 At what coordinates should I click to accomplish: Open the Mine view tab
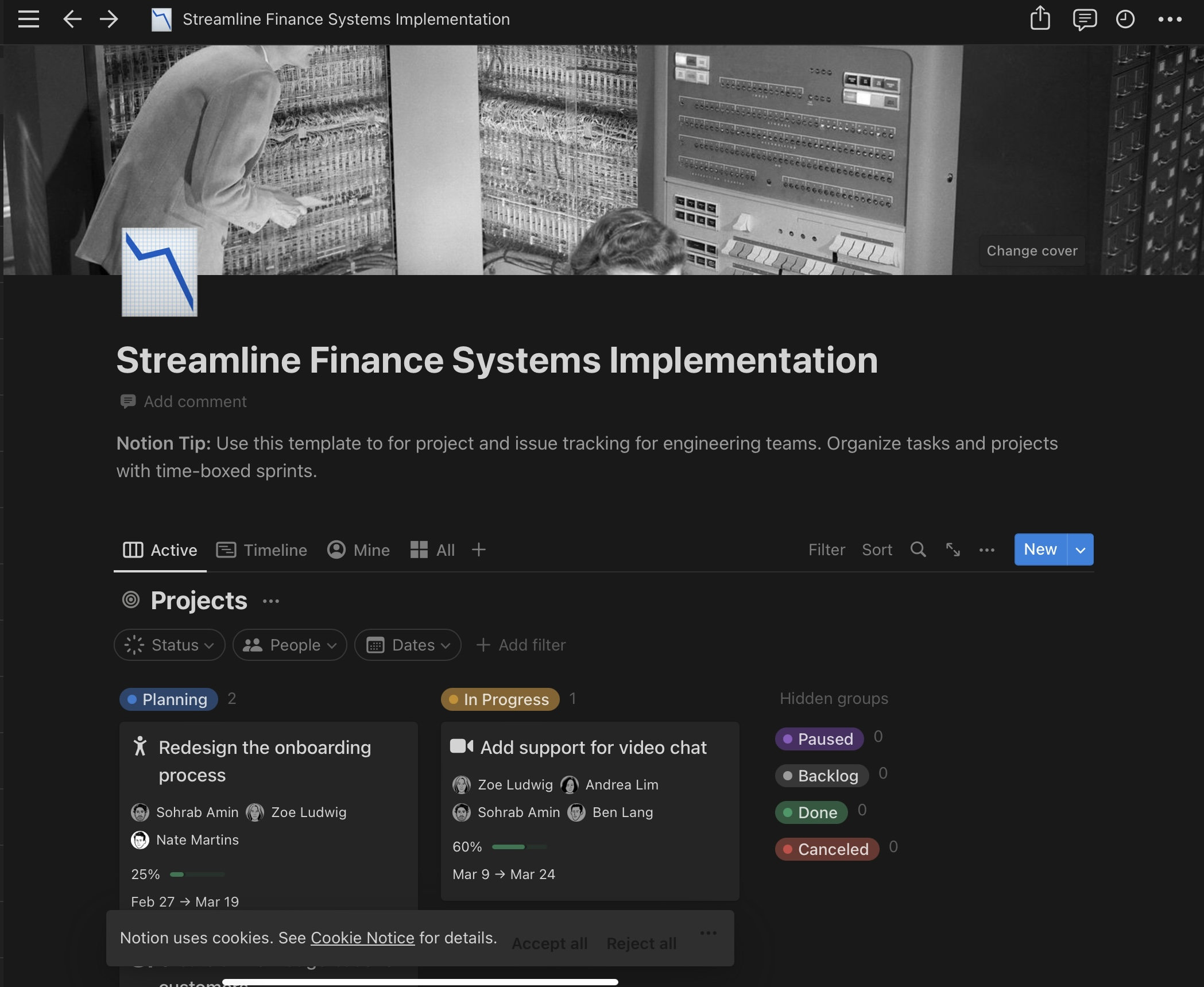[x=358, y=549]
